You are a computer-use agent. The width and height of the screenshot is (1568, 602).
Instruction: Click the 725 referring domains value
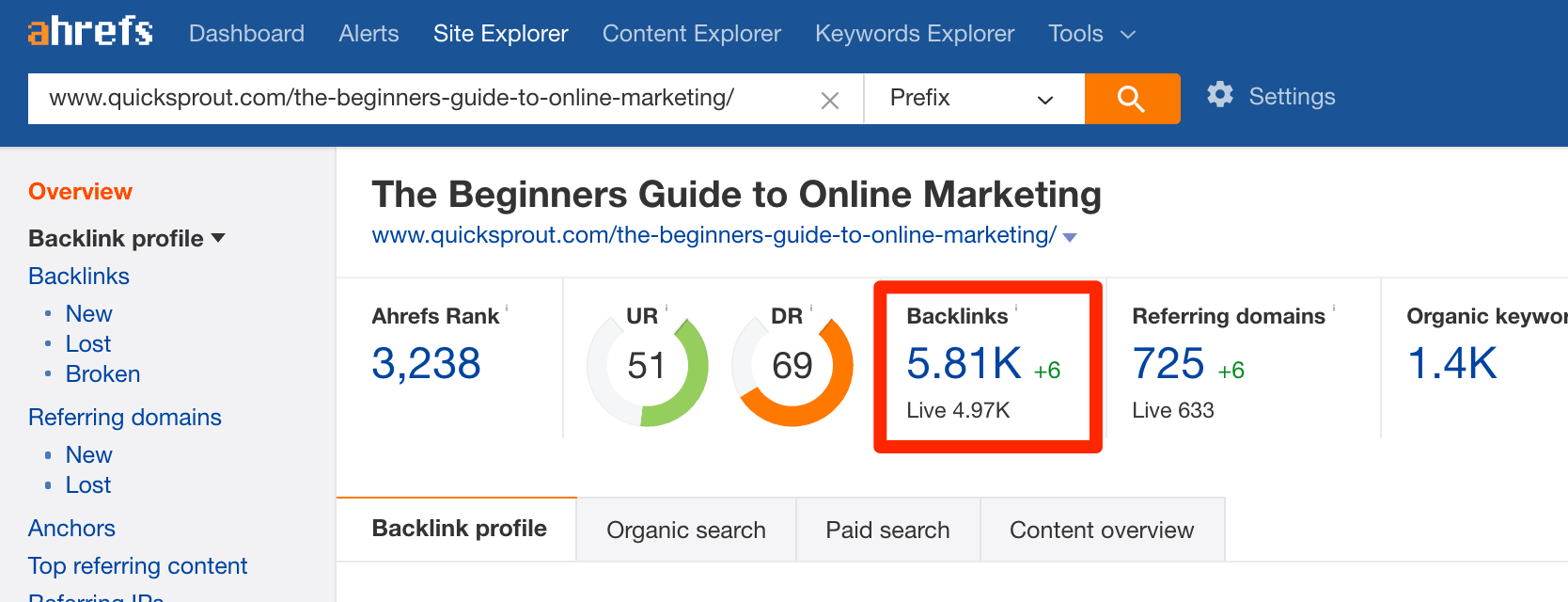[1168, 364]
